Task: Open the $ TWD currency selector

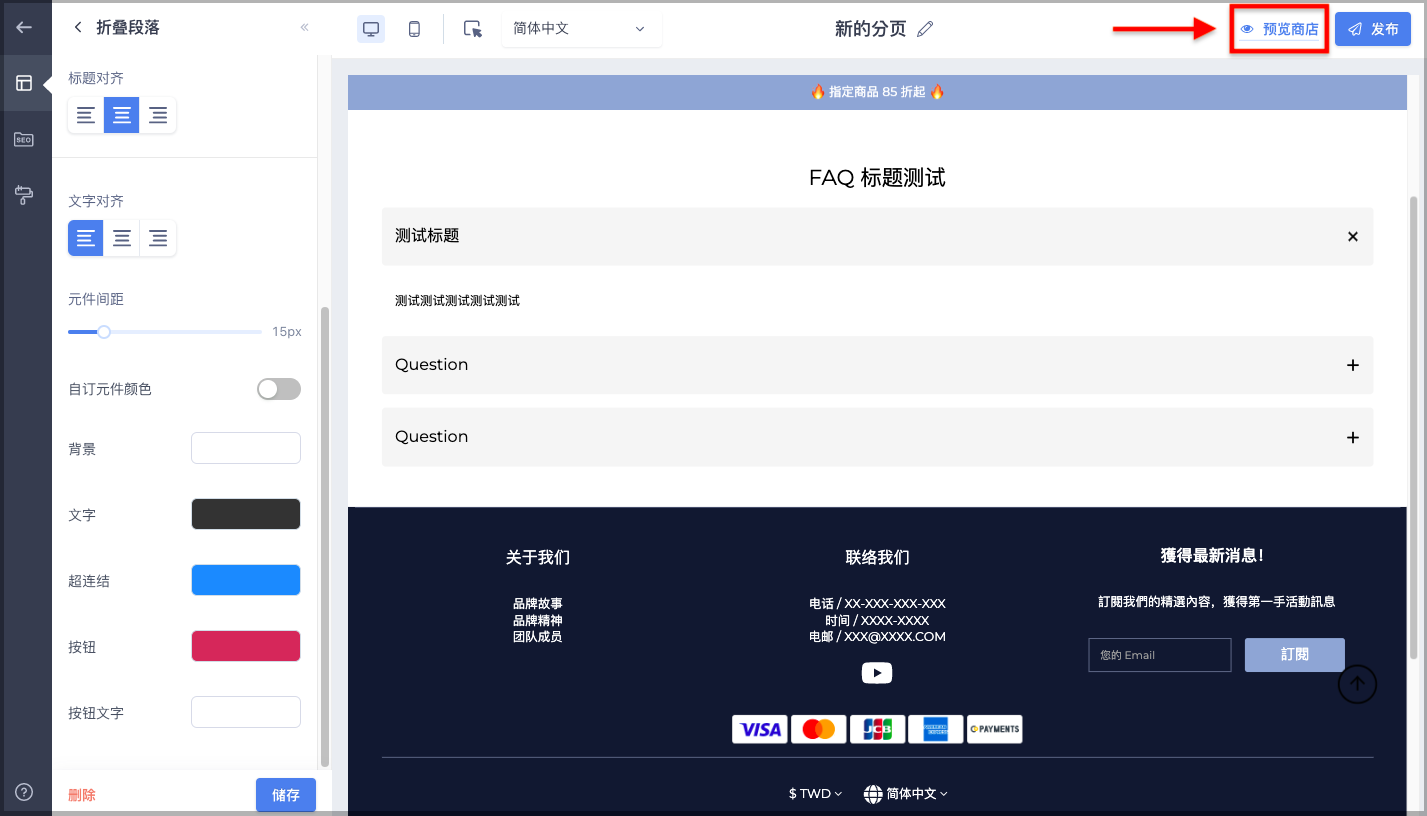Action: point(815,793)
